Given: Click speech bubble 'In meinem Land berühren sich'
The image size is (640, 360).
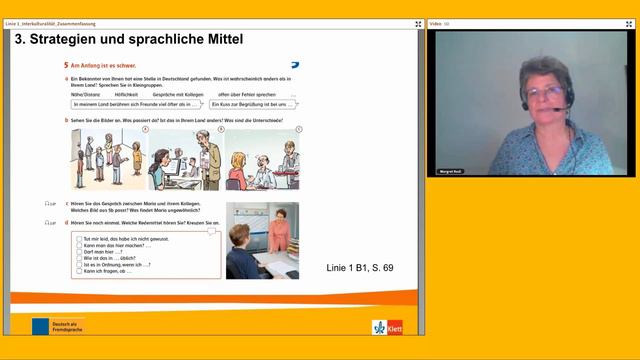Looking at the screenshot, I should [x=137, y=104].
